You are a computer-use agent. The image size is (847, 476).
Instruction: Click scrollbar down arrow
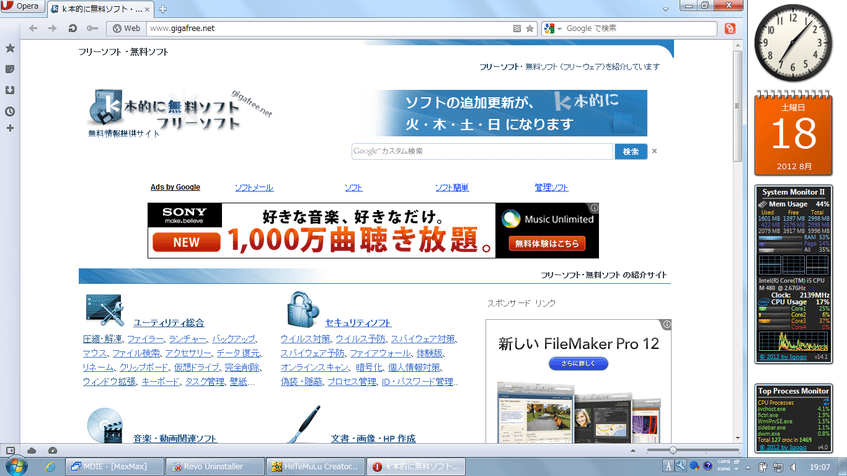tap(737, 438)
